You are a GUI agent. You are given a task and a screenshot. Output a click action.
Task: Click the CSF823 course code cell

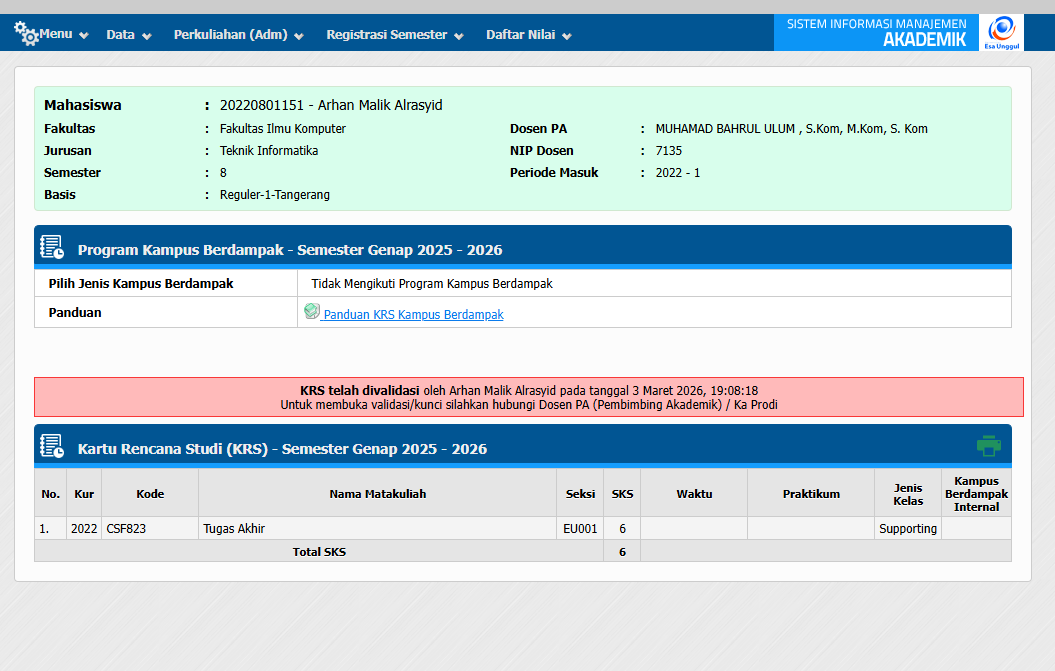[126, 528]
